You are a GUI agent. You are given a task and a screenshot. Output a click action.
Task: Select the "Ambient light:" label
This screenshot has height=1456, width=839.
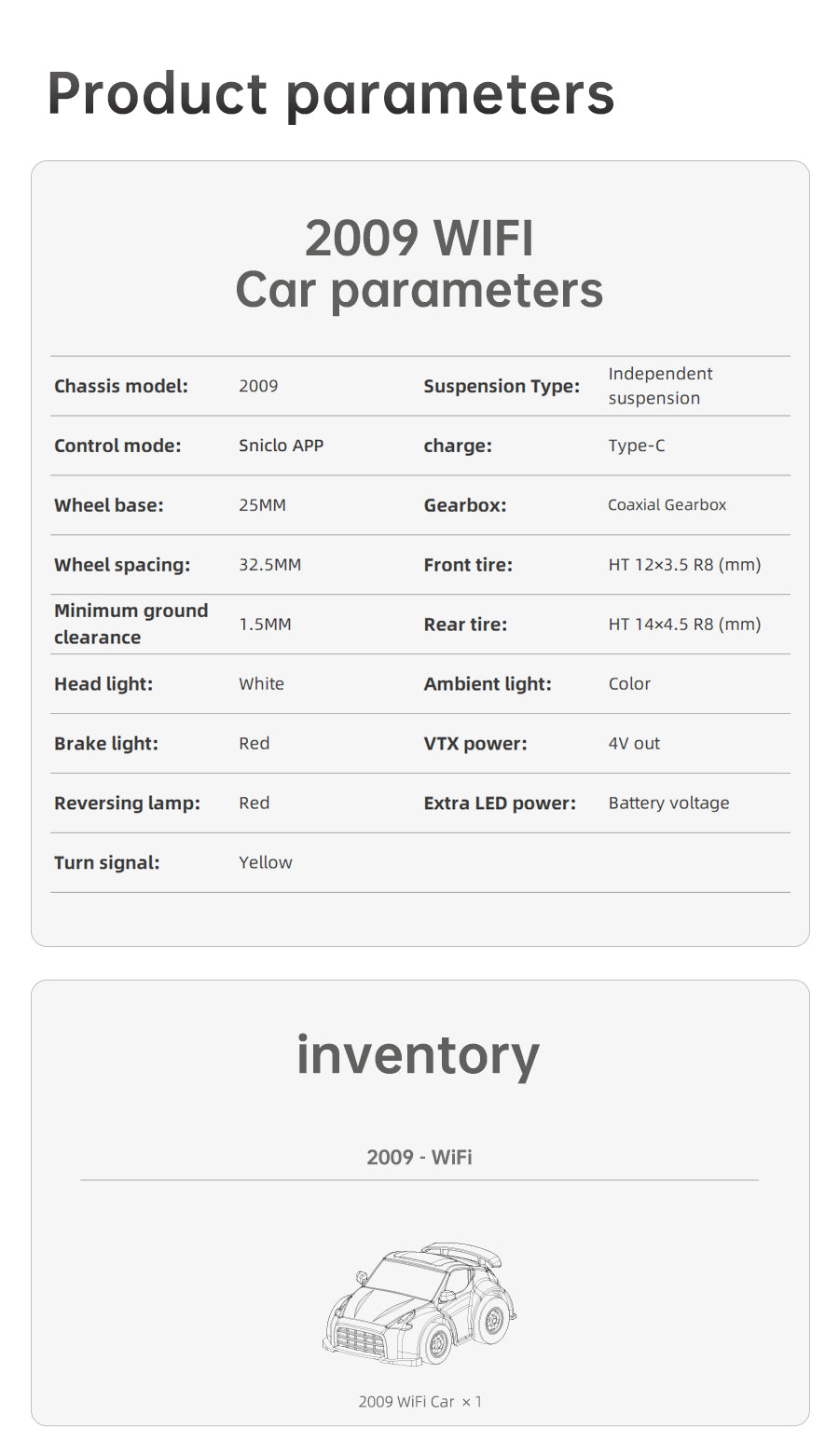click(x=488, y=684)
